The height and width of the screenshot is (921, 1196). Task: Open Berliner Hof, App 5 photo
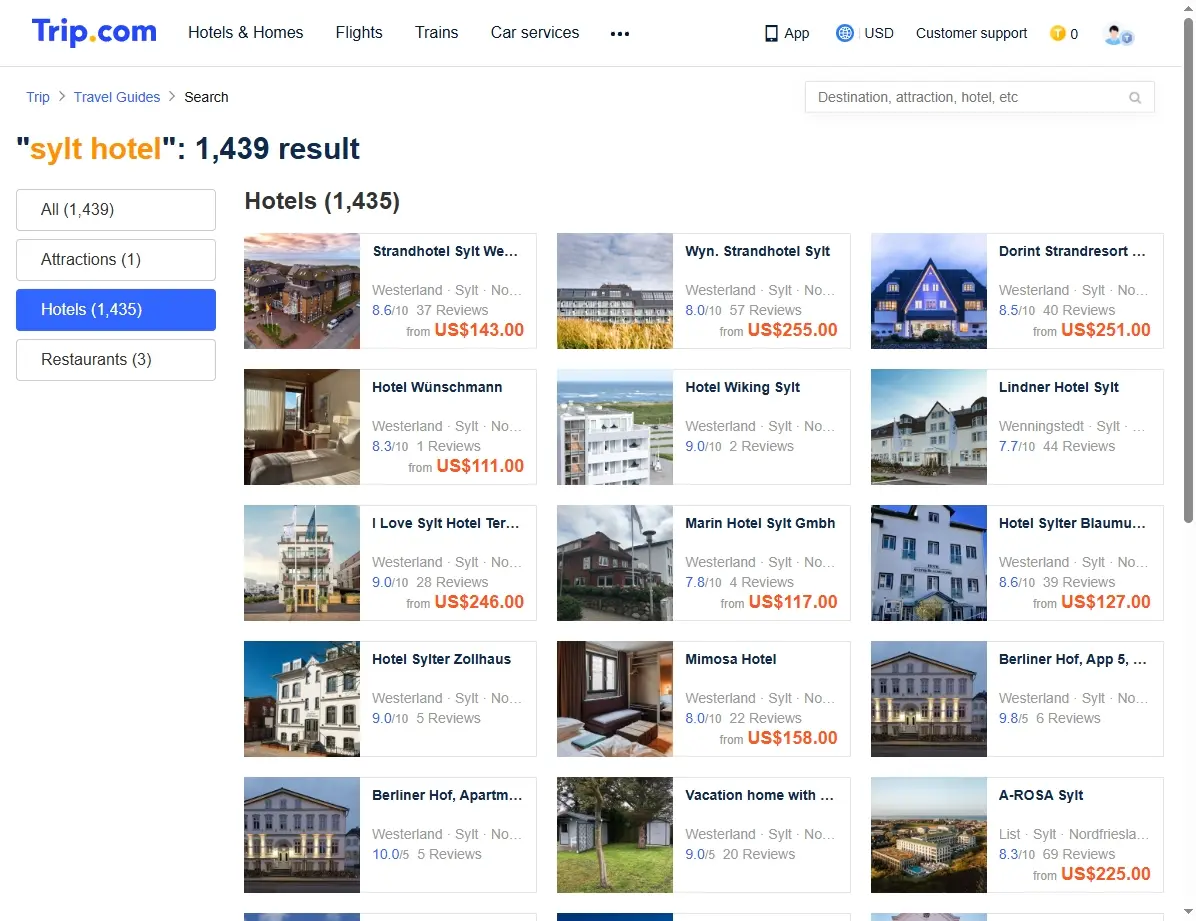pyautogui.click(x=929, y=699)
